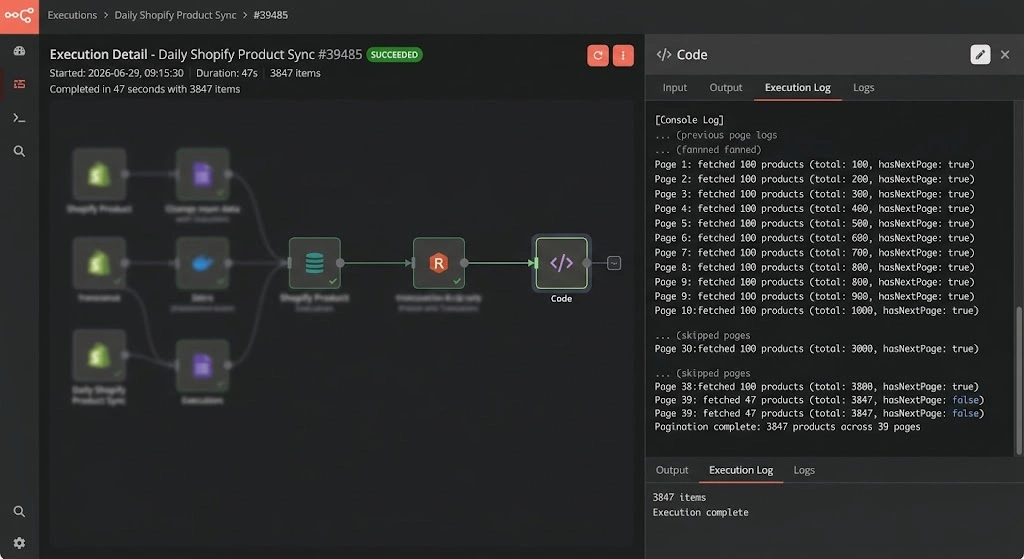This screenshot has width=1024, height=559.
Task: Open settings gear in sidebar
Action: (x=20, y=543)
